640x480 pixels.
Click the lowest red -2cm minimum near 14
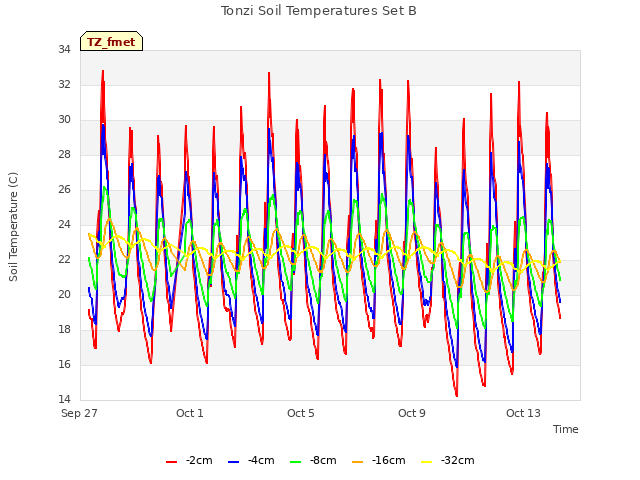click(457, 395)
